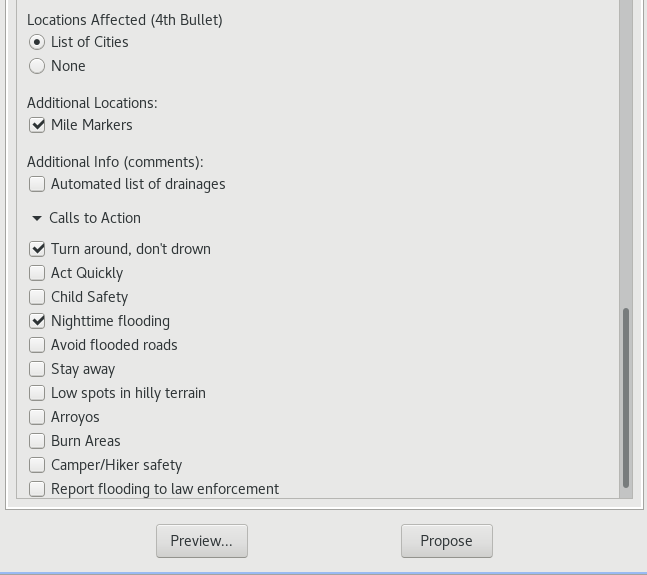
Task: Click the vertical scrollbar thumb
Action: pos(626,398)
